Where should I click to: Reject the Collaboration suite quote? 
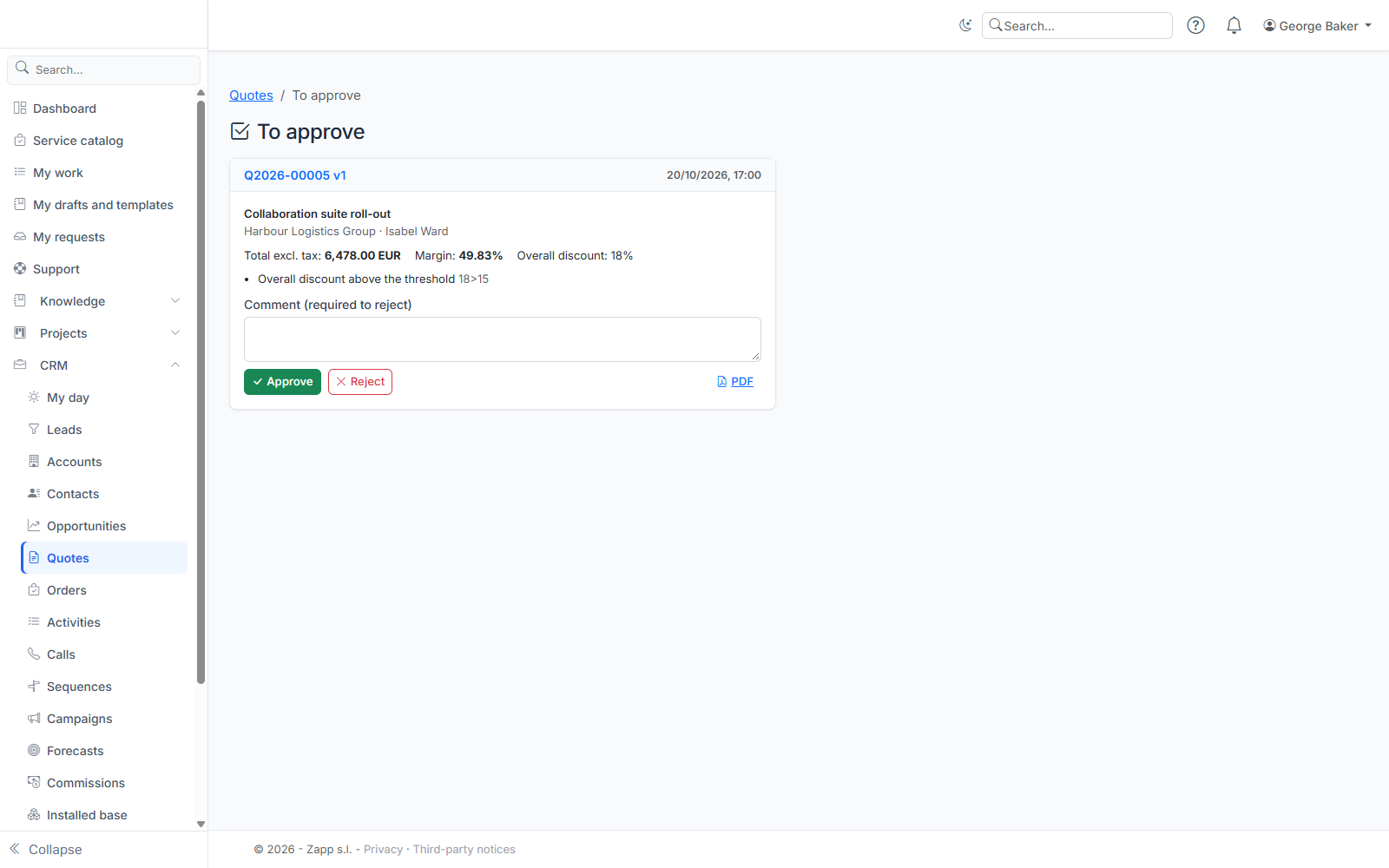click(x=360, y=382)
